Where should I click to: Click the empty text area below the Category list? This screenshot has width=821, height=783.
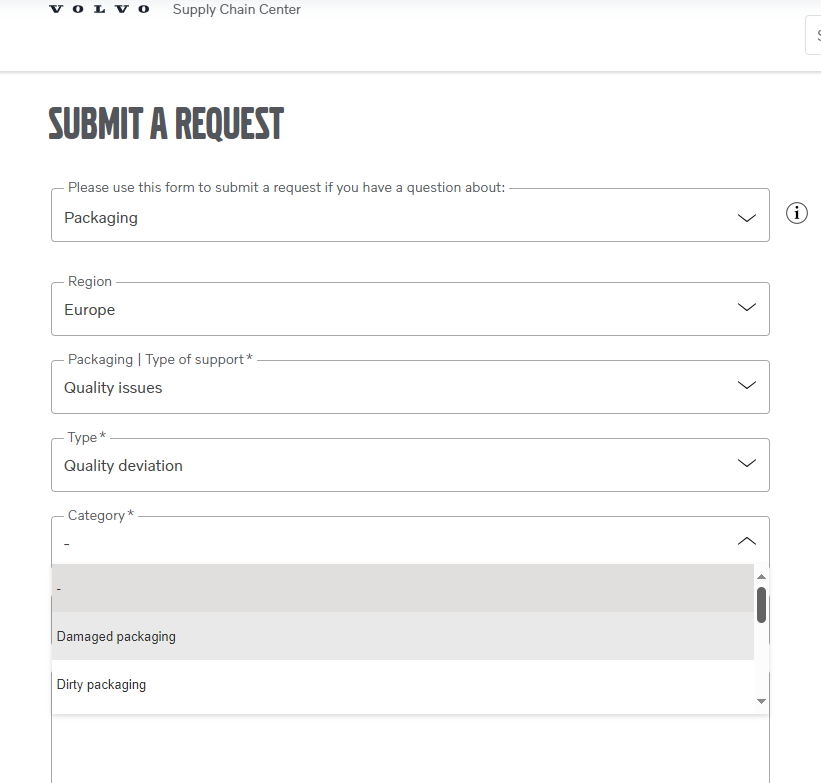click(410, 749)
